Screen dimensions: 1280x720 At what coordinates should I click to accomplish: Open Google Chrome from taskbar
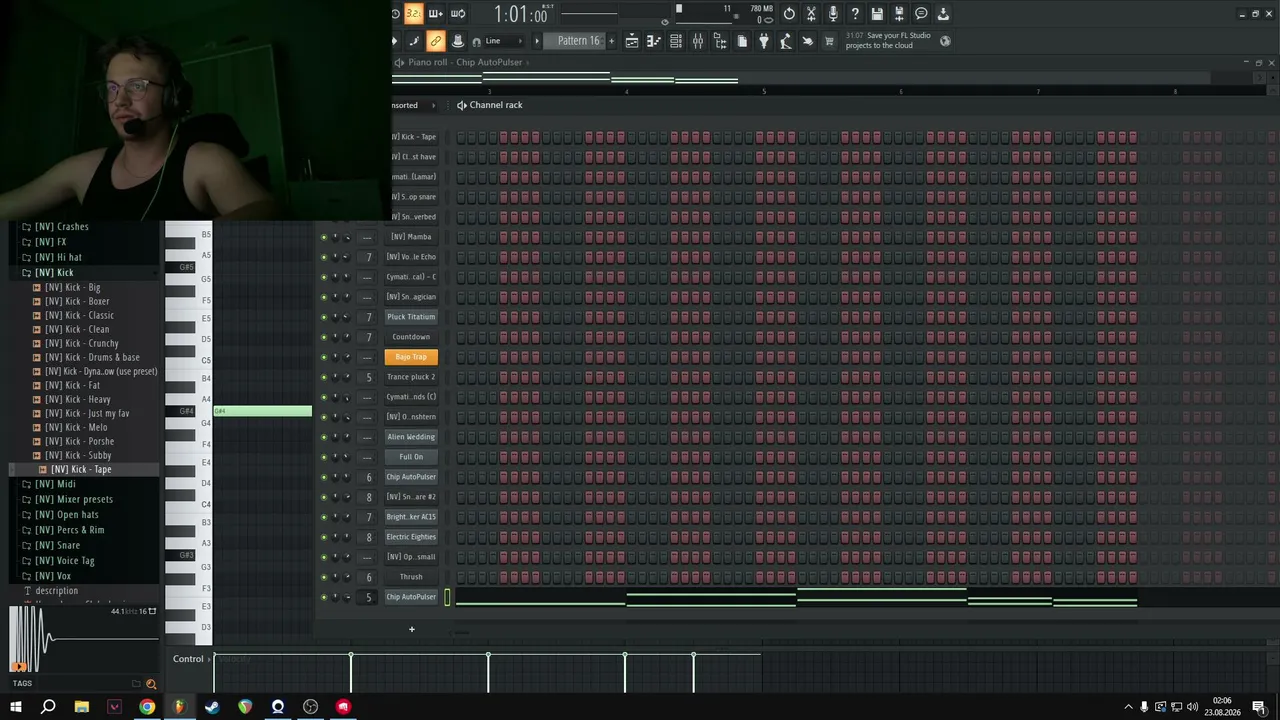point(147,707)
